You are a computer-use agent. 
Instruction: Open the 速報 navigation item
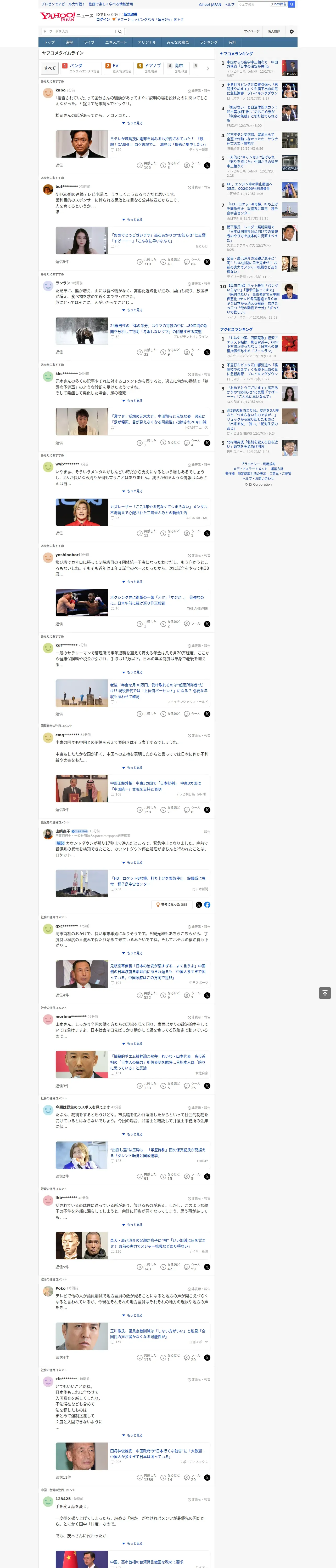point(69,43)
